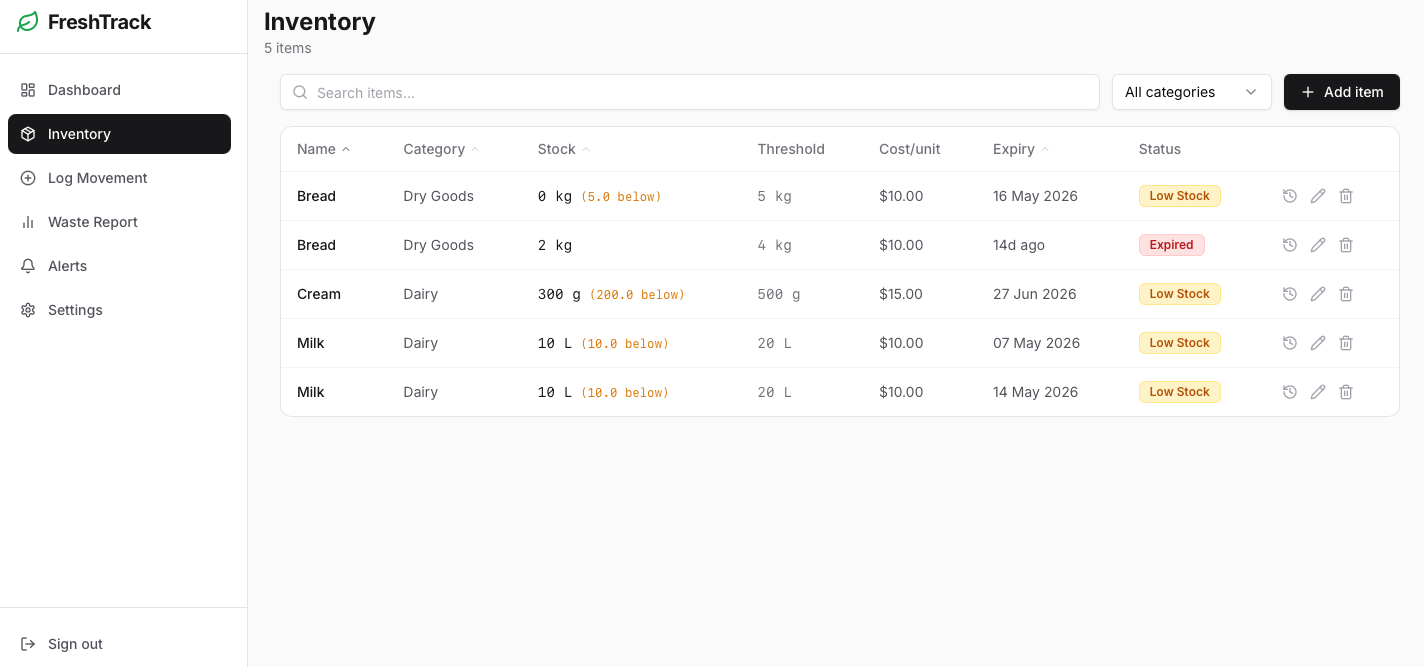
Task: Open the Log Movement section in the sidebar
Action: (97, 178)
